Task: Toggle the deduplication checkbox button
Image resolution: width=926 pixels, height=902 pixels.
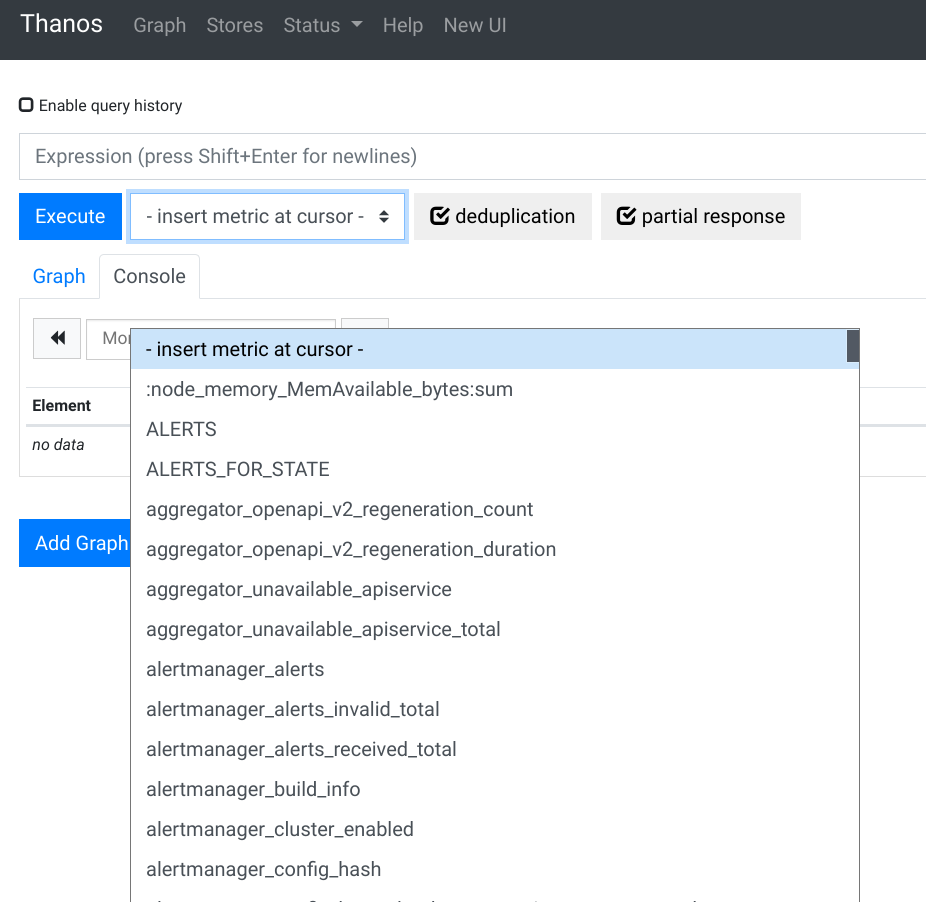Action: (x=502, y=217)
